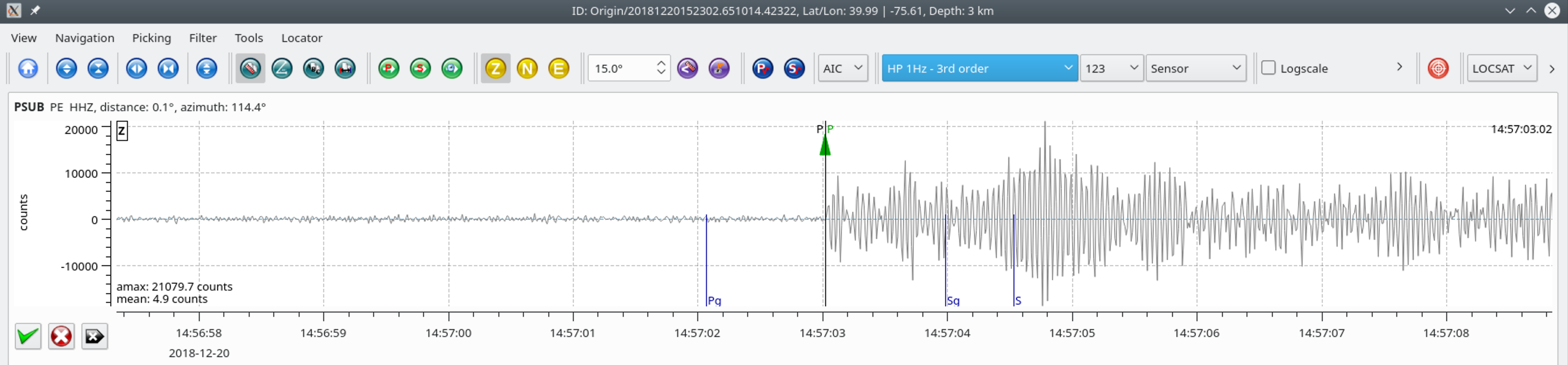Click inside the 15.0° distance input field

pos(622,68)
